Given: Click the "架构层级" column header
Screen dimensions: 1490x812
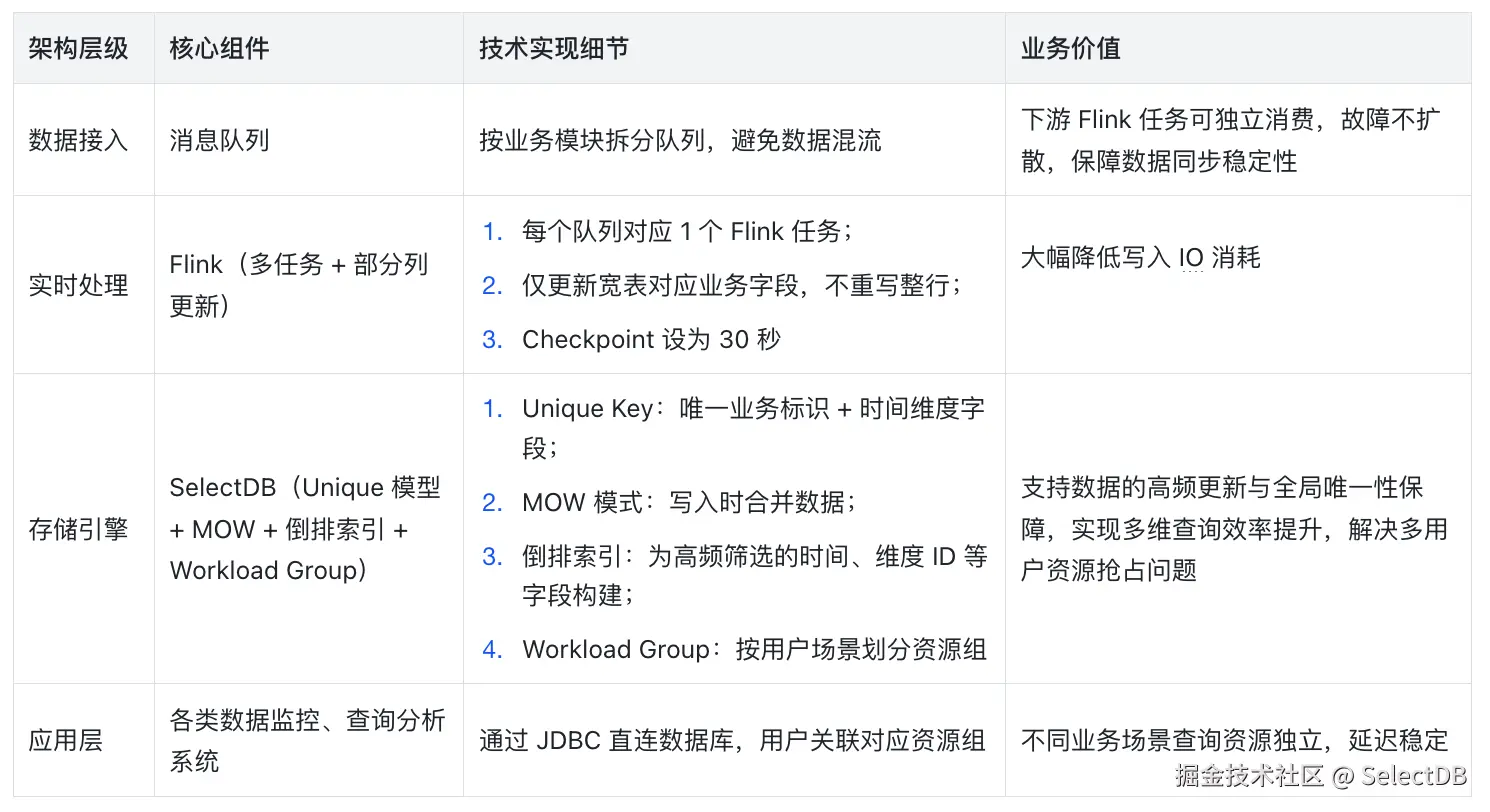Looking at the screenshot, I should [78, 49].
